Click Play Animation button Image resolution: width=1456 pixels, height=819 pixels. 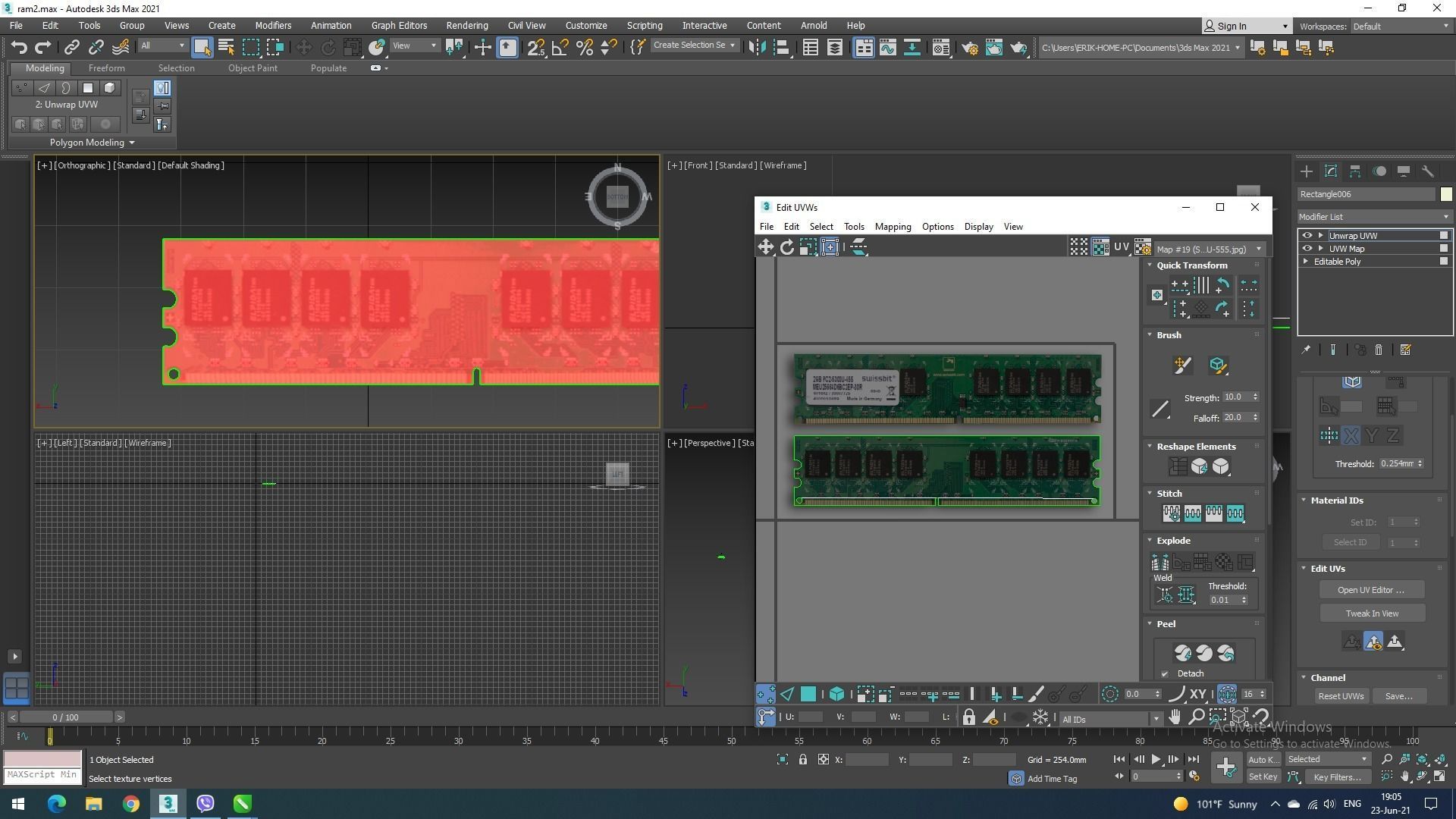click(1156, 759)
